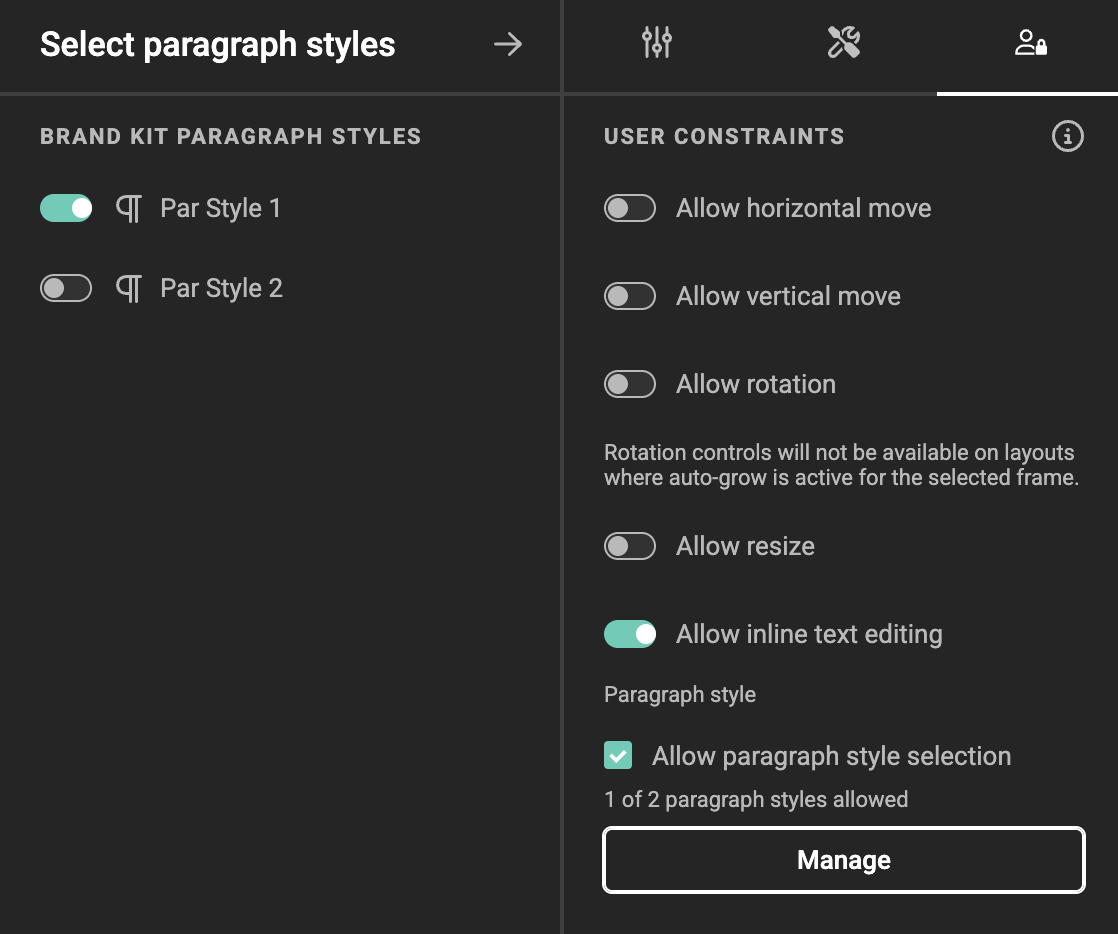Viewport: 1118px width, 934px height.
Task: Open the adjustment sliders tab
Action: [x=658, y=42]
